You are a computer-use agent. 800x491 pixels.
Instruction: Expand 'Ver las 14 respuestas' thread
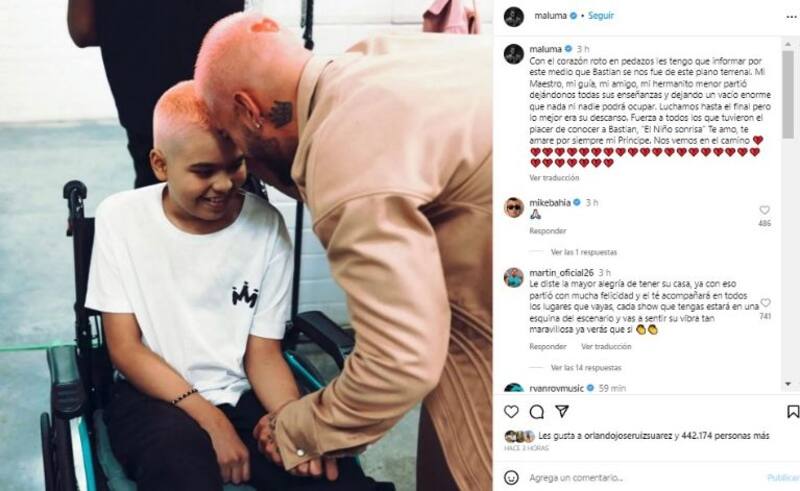pyautogui.click(x=586, y=367)
